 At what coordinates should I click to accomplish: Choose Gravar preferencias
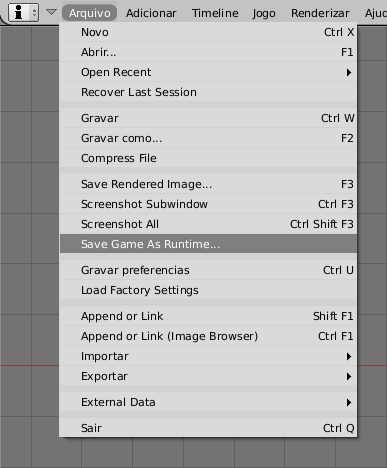[x=208, y=270]
